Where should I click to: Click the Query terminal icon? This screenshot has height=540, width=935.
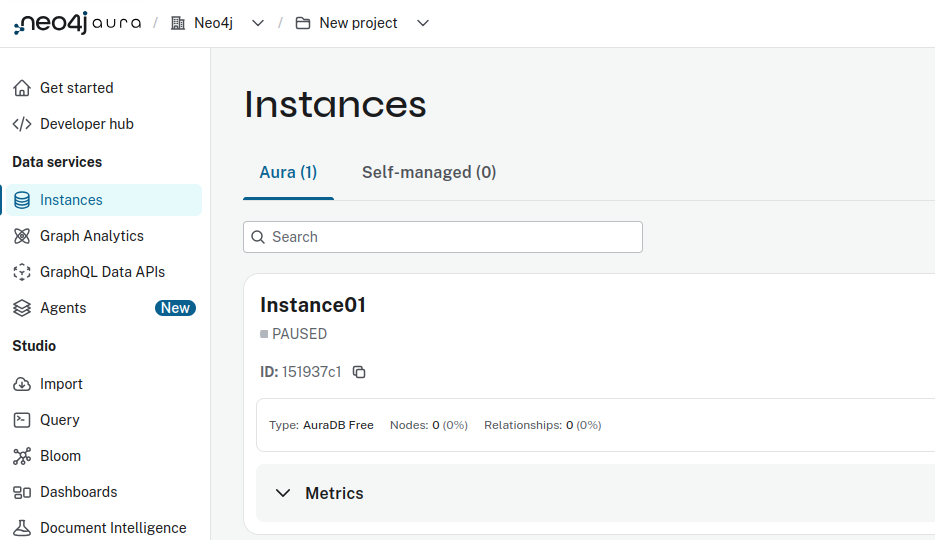click(x=22, y=420)
